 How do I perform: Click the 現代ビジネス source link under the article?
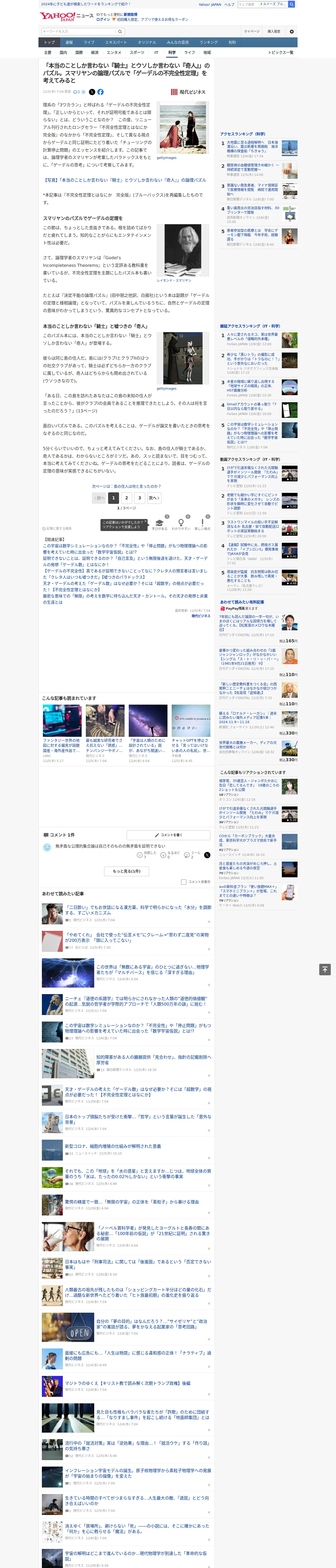pyautogui.click(x=201, y=616)
